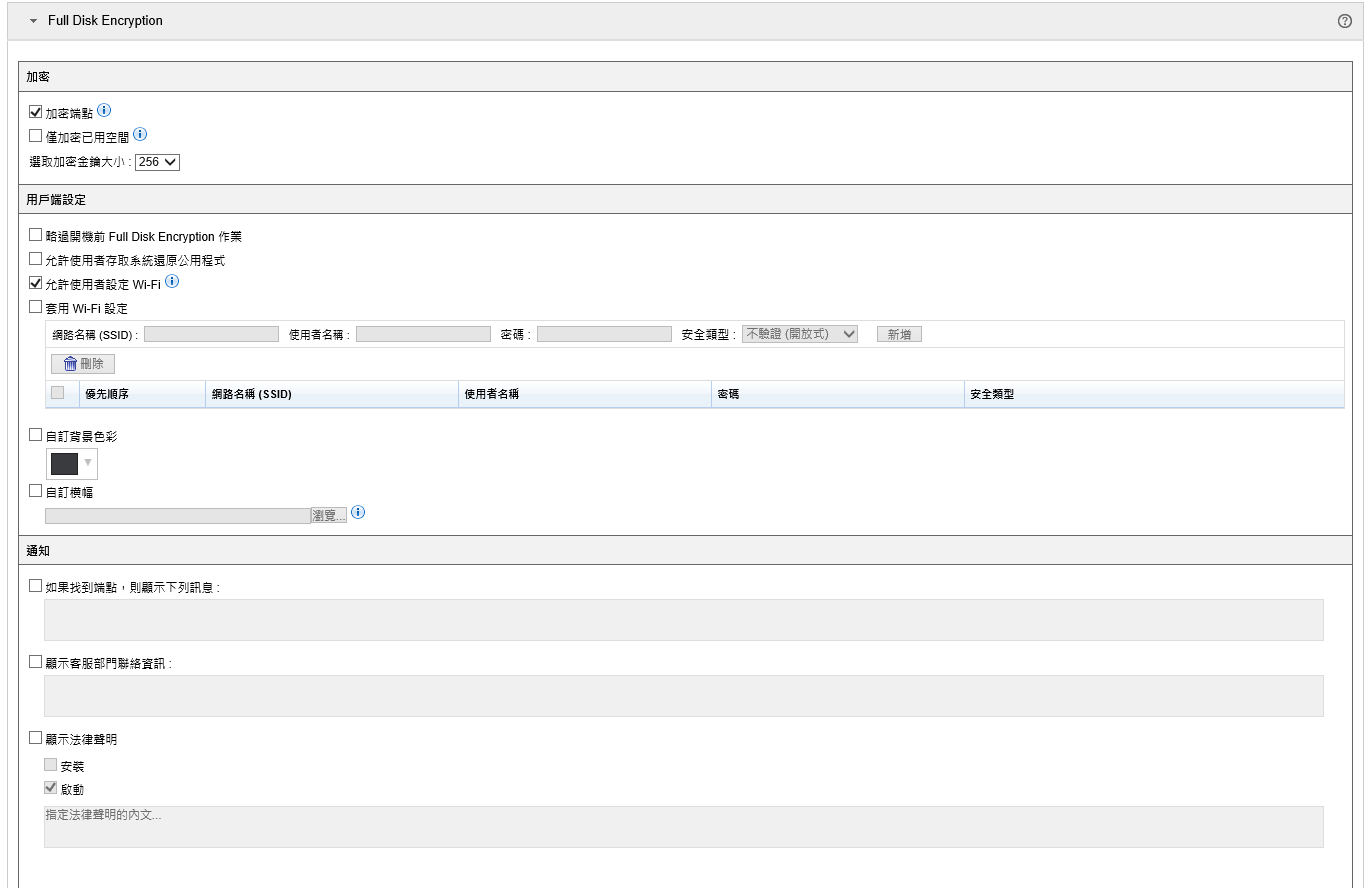Viewport: 1370px width, 888px height.
Task: Click info icon beside the 瀏覽 button
Action: [358, 512]
